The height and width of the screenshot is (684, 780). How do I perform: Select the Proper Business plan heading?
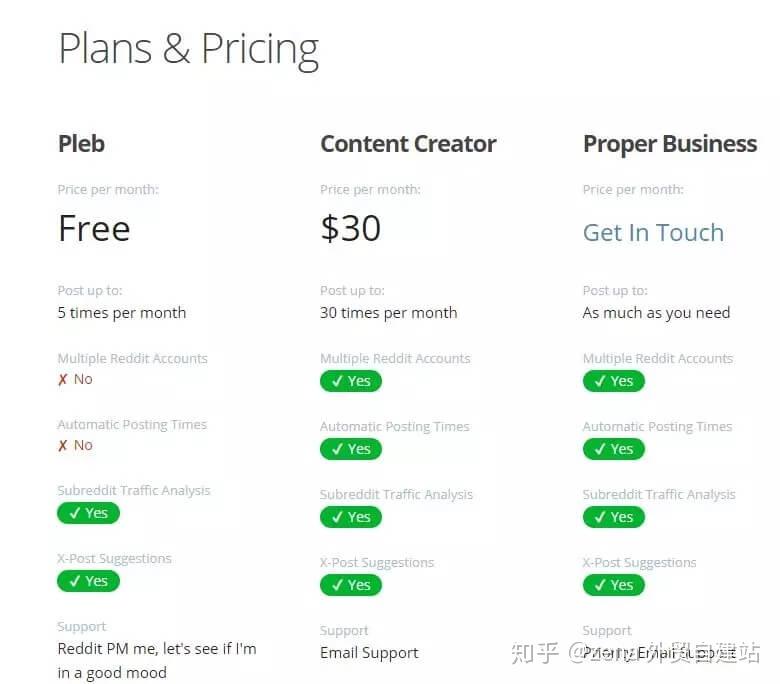pyautogui.click(x=669, y=144)
